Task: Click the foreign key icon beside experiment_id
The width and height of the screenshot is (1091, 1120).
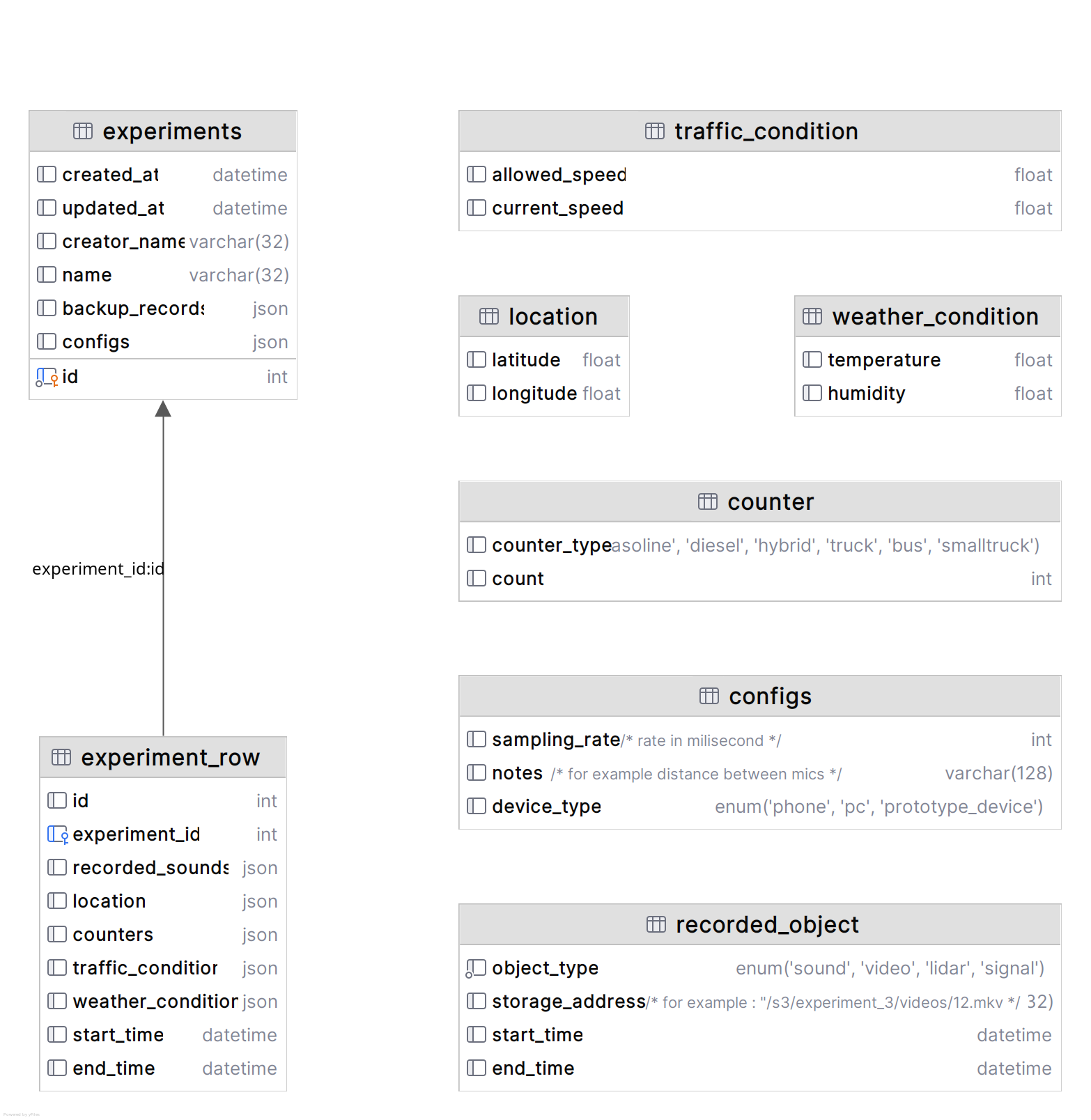Action: point(57,834)
